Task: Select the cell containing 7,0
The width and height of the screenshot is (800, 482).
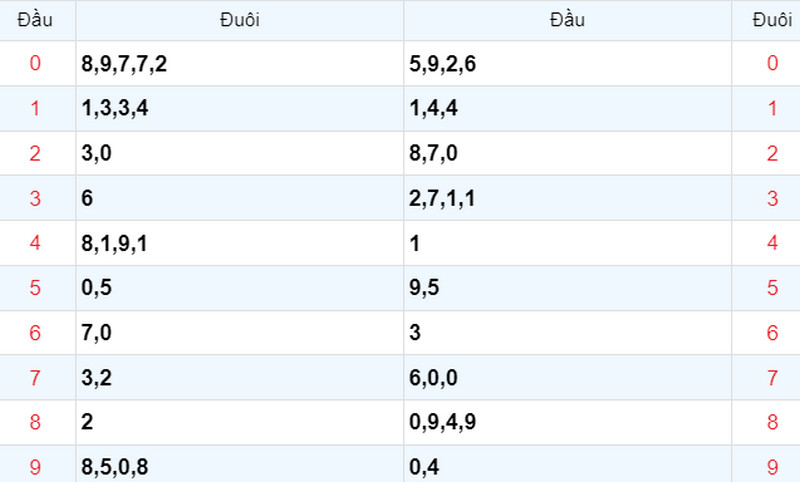Action: click(240, 333)
